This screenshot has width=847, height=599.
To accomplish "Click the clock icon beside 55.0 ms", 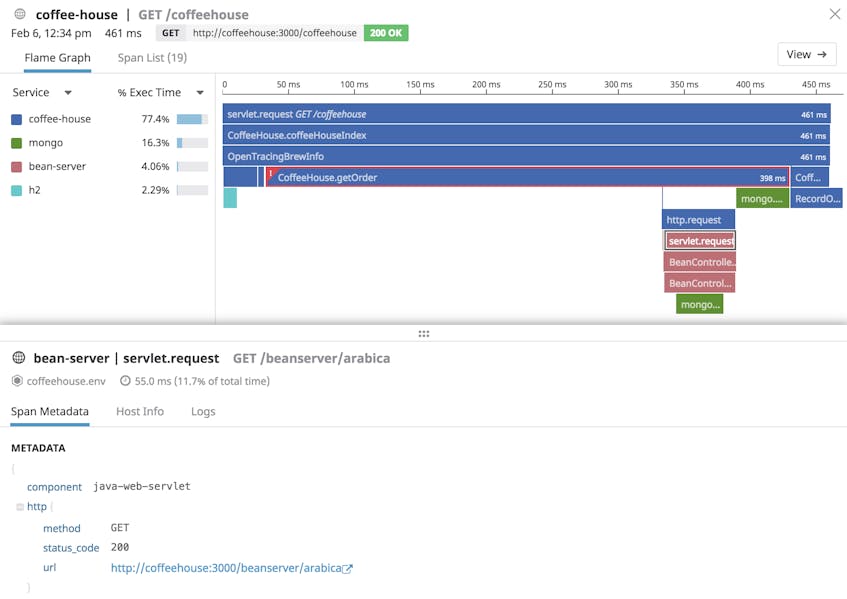I will [x=124, y=381].
